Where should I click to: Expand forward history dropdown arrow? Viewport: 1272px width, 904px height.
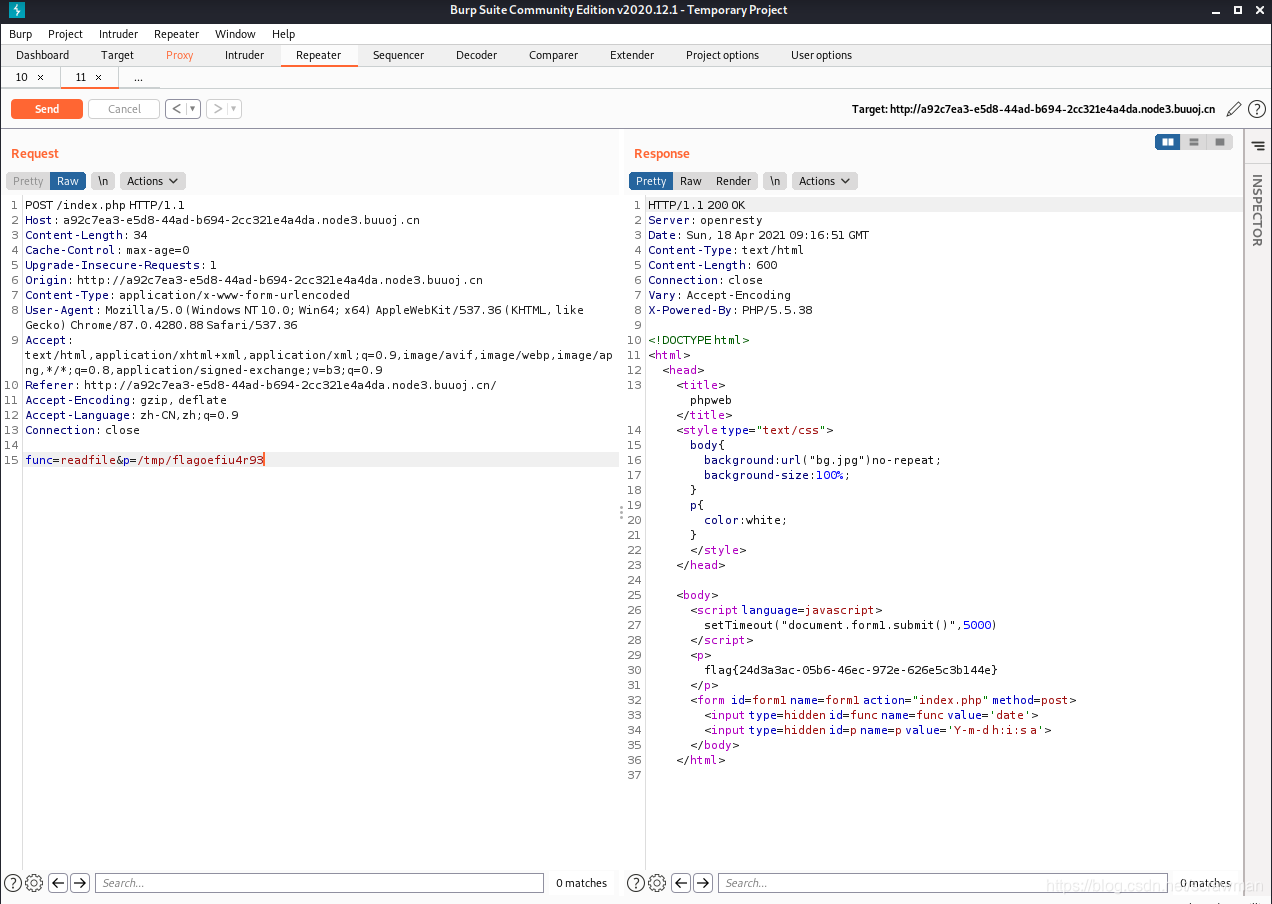[235, 109]
